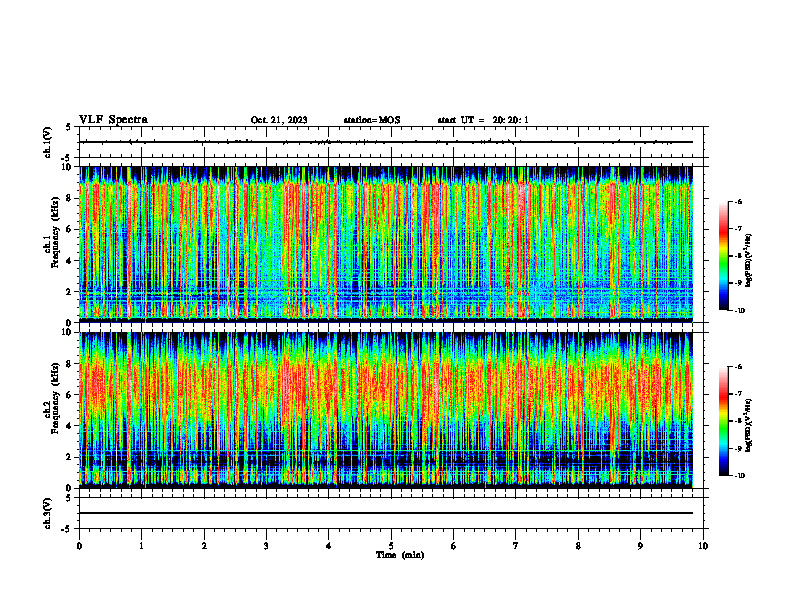Click inside the ch.2 spectrogram panel
Screen dimensions: 792x612
tap(386, 410)
